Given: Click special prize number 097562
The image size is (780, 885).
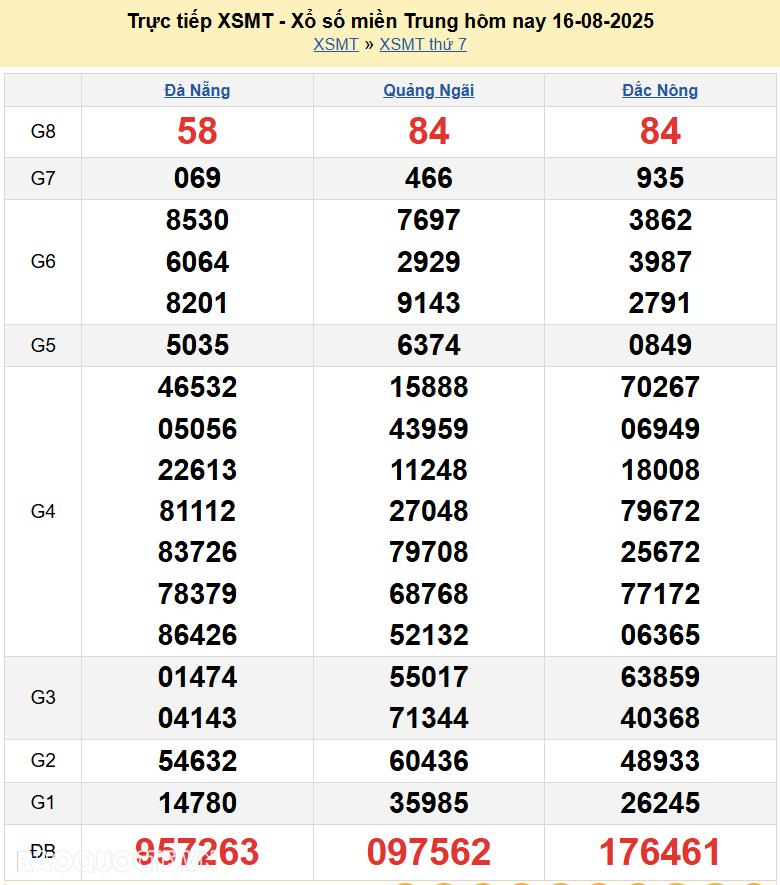Looking at the screenshot, I should (429, 852).
